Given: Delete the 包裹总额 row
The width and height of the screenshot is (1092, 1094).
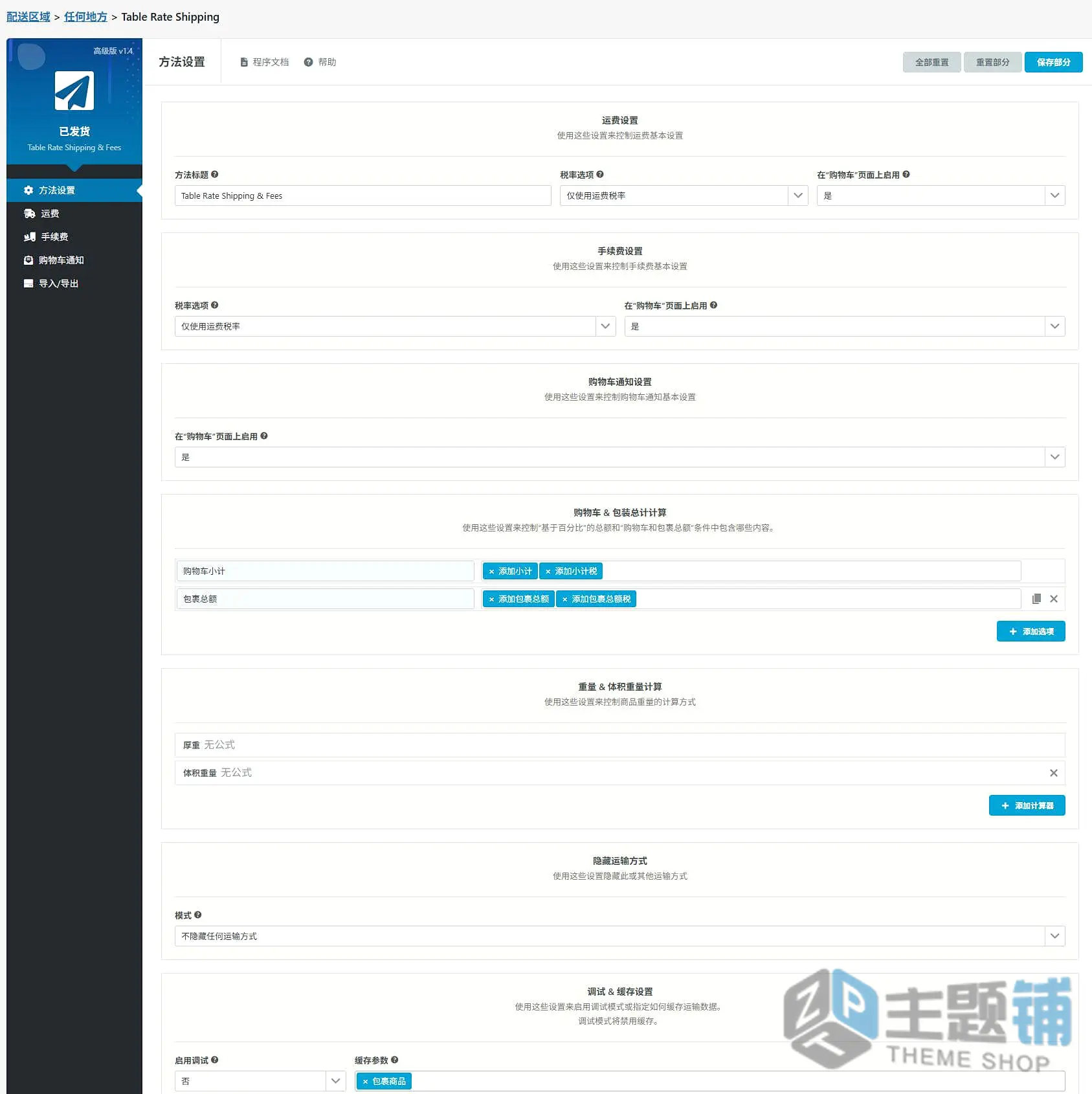Looking at the screenshot, I should coord(1054,599).
